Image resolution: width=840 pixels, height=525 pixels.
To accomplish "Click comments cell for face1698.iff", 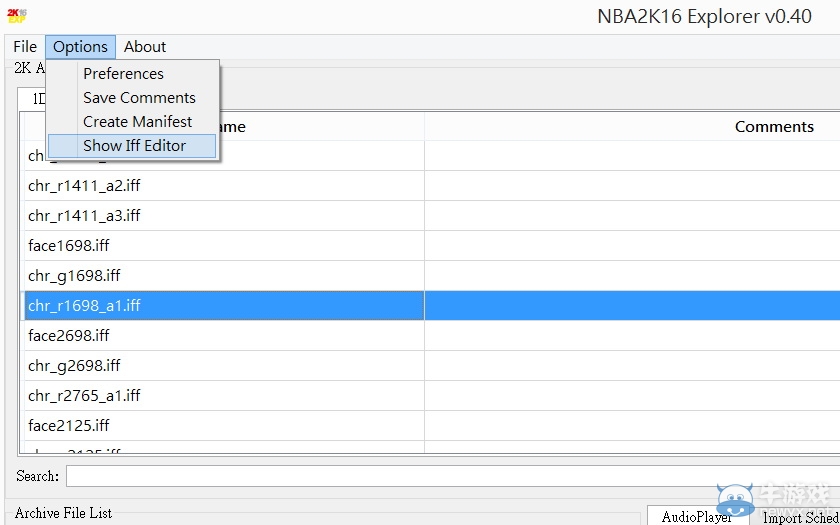I will pyautogui.click(x=632, y=246).
